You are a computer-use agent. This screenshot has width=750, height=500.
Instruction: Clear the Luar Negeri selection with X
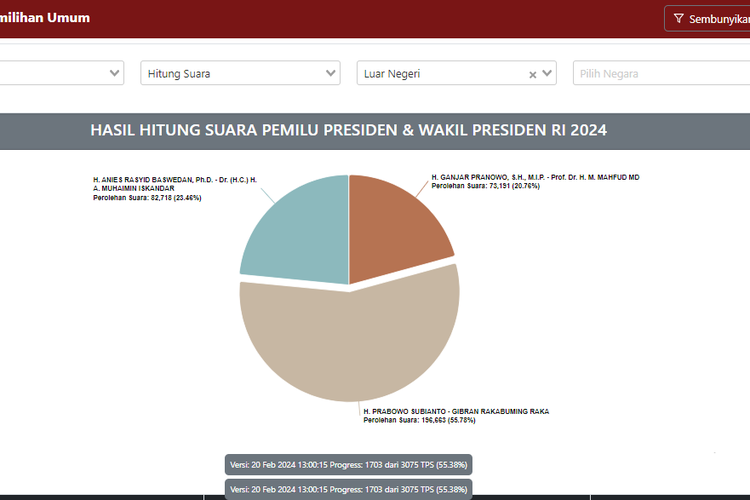click(x=533, y=74)
